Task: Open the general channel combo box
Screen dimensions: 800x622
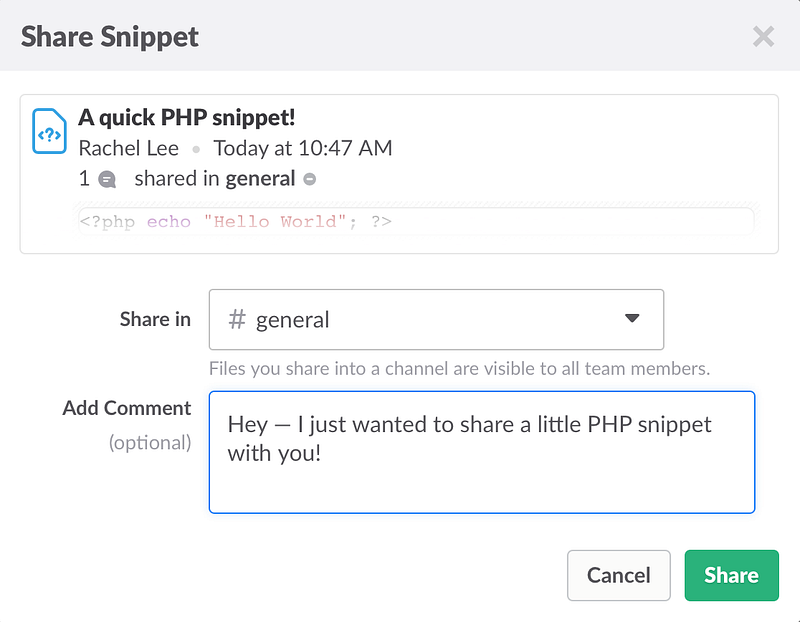Action: pos(436,320)
